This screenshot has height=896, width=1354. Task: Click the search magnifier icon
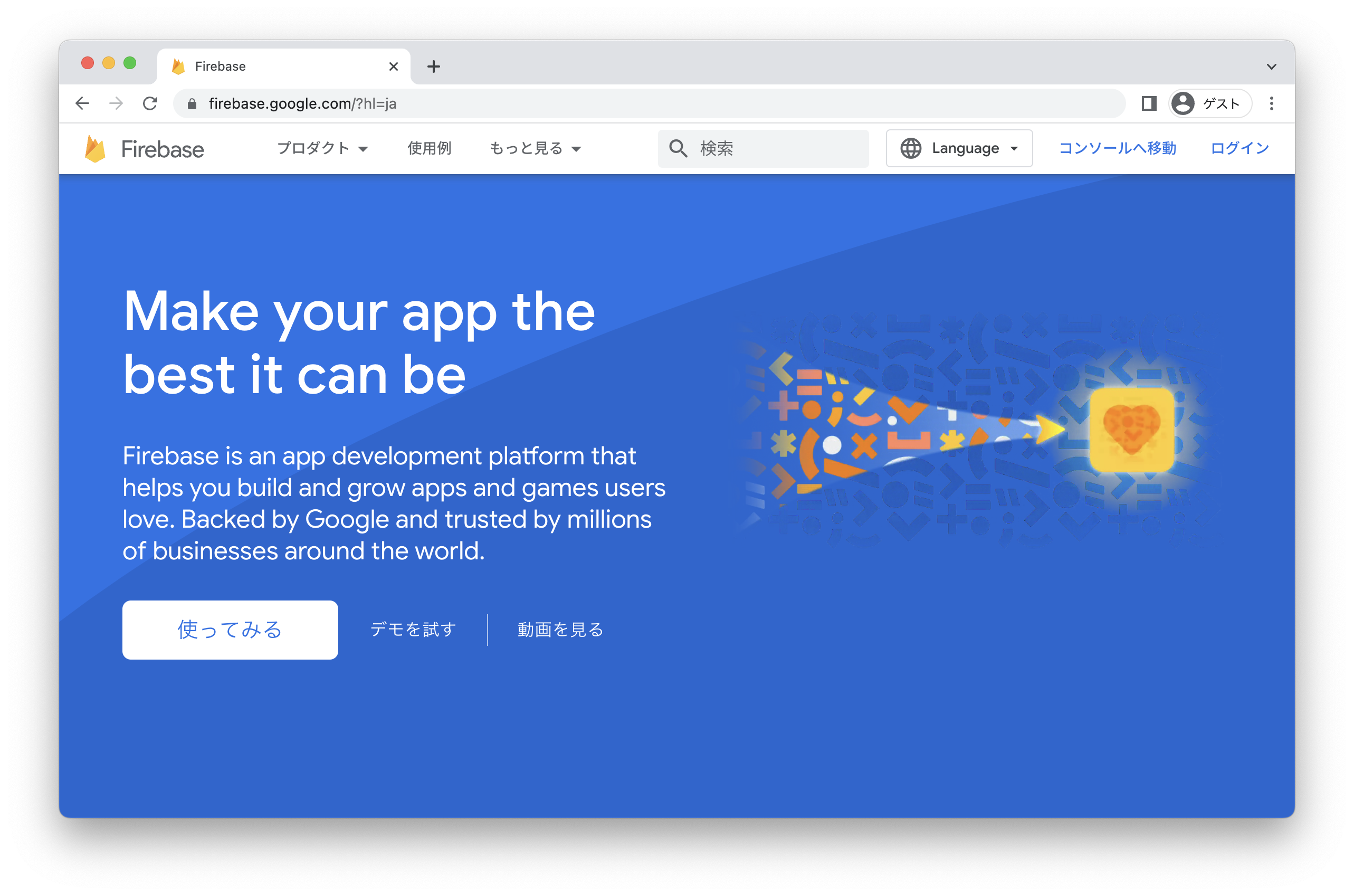(678, 148)
